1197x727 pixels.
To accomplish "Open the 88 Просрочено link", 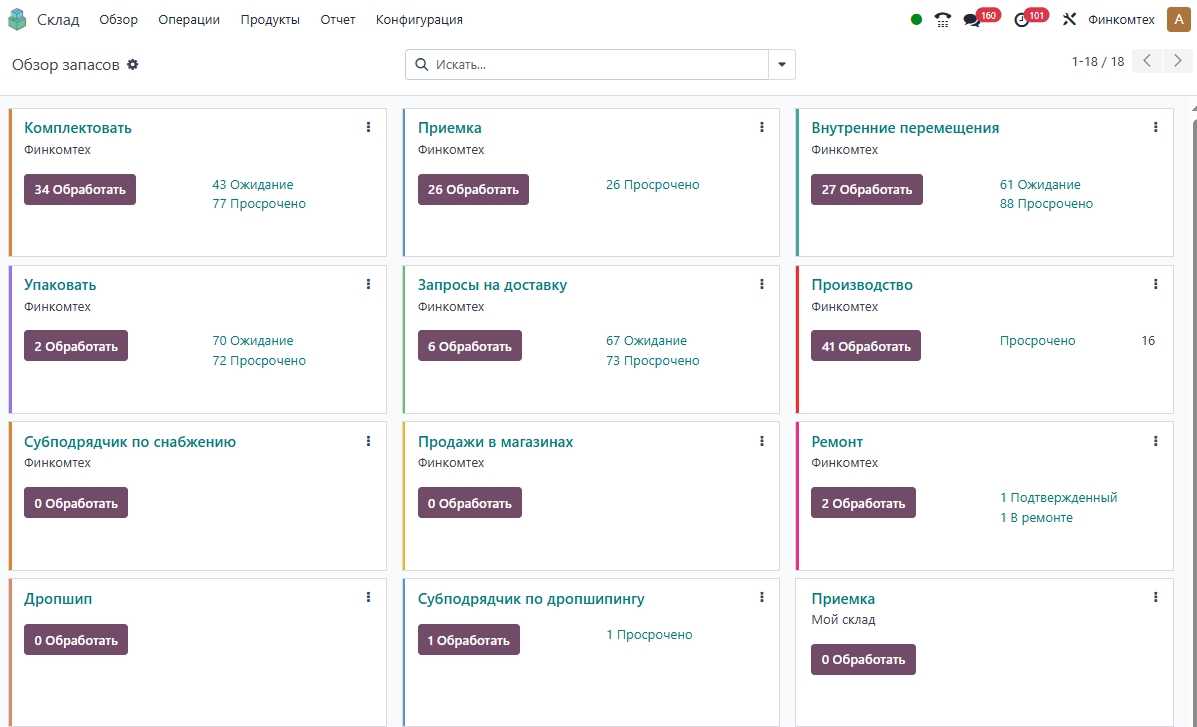I will pos(1046,204).
